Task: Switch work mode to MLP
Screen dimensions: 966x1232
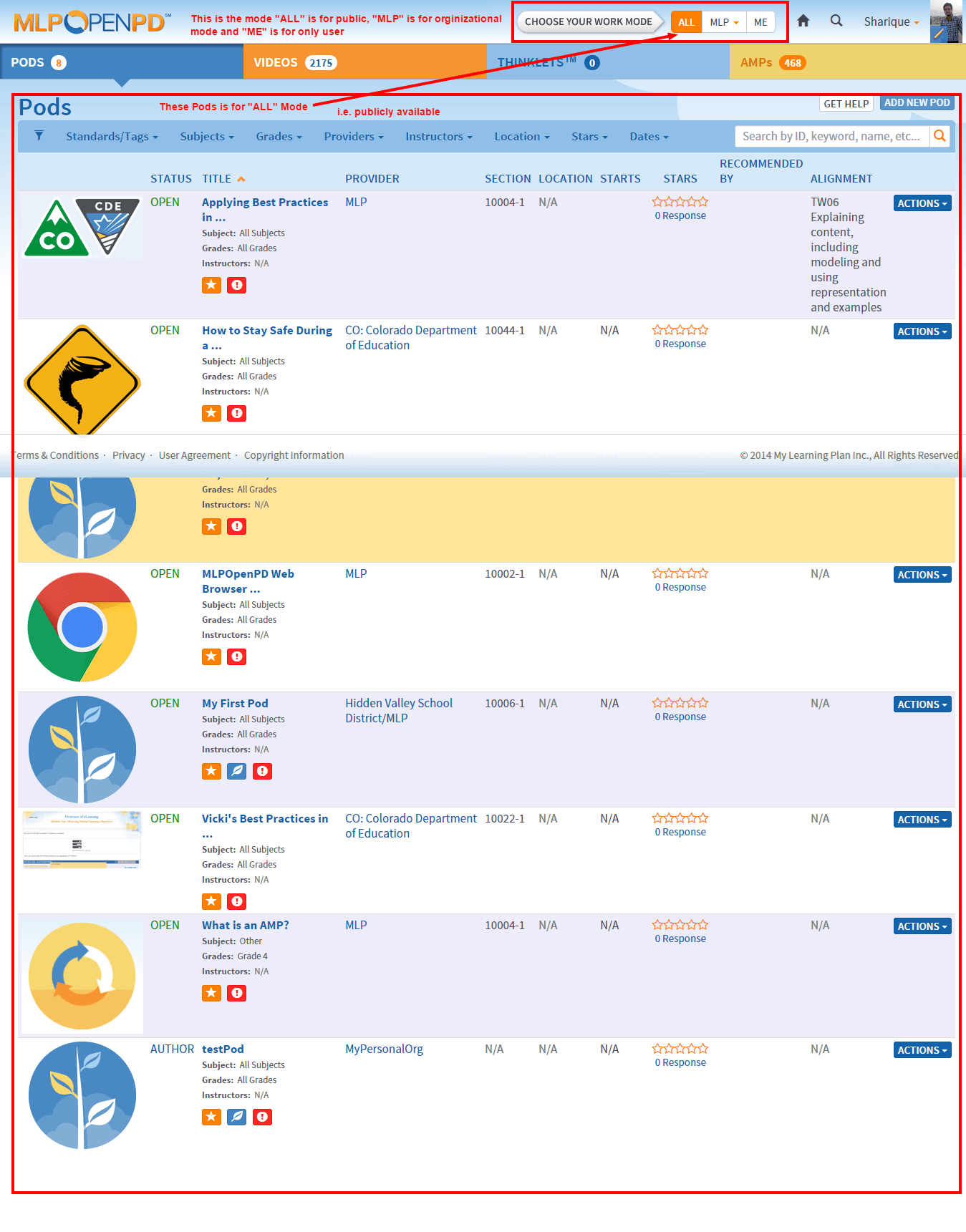Action: pos(724,22)
